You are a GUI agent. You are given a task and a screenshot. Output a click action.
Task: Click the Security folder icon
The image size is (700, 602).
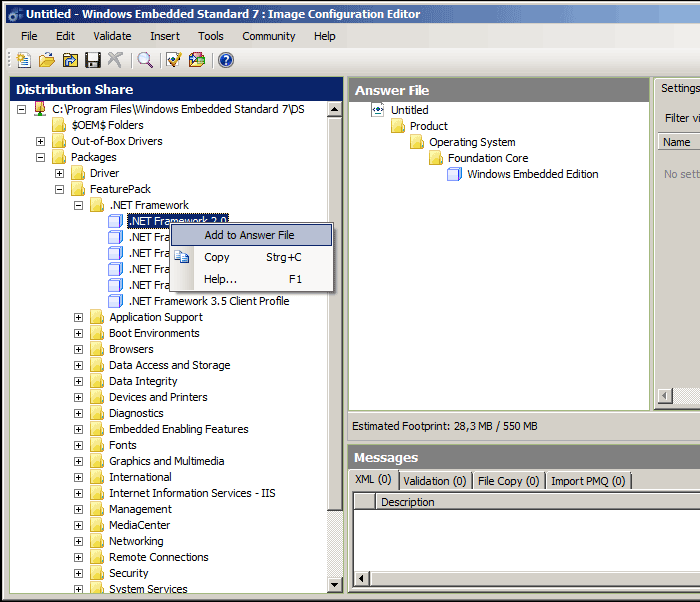coord(97,573)
